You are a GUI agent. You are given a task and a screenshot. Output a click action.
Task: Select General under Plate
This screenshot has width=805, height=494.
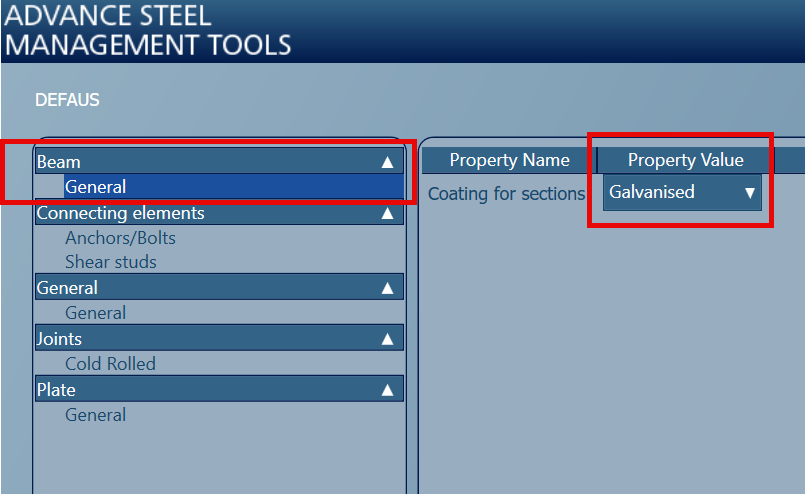(95, 414)
